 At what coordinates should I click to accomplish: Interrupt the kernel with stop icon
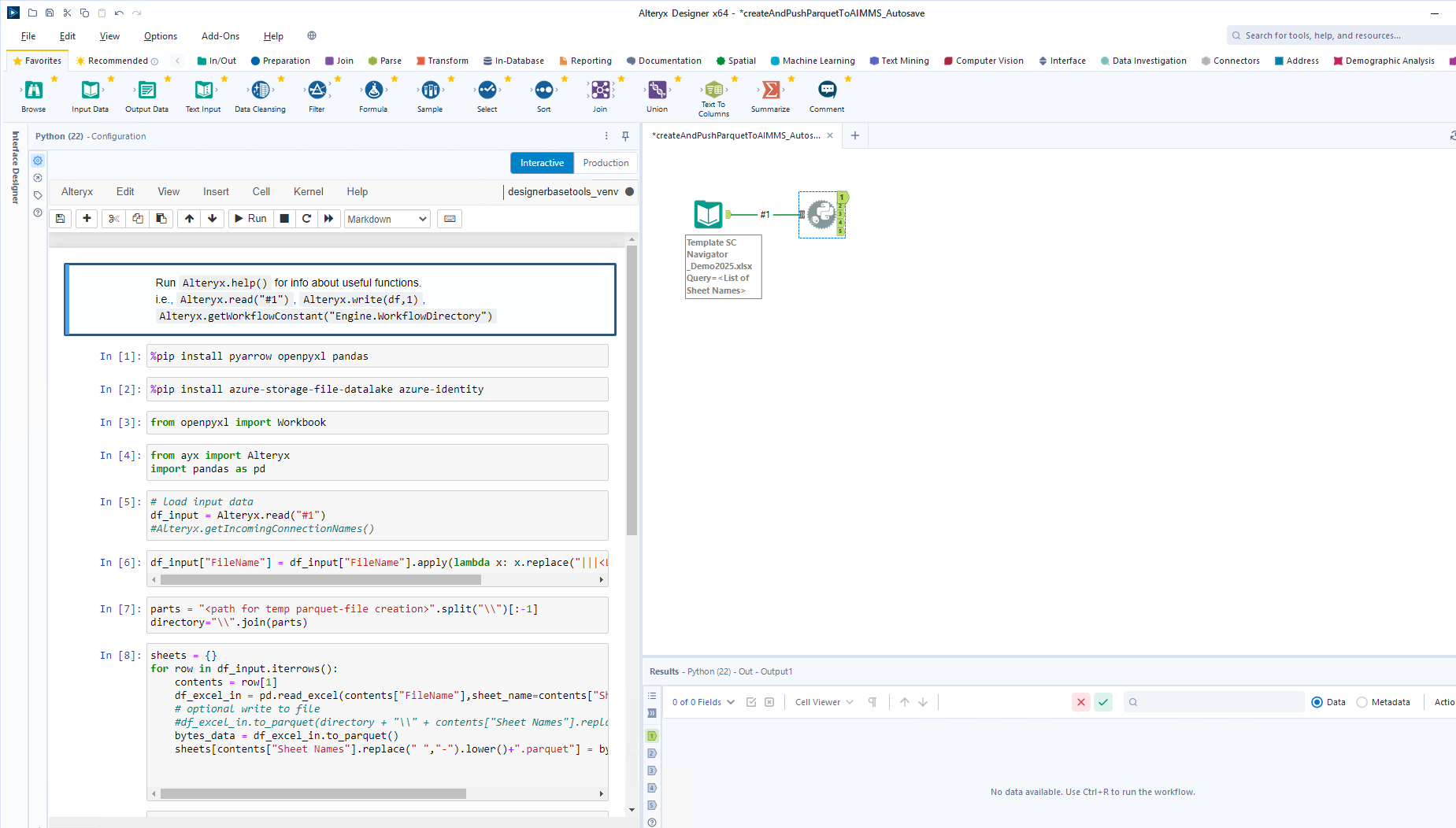point(284,219)
